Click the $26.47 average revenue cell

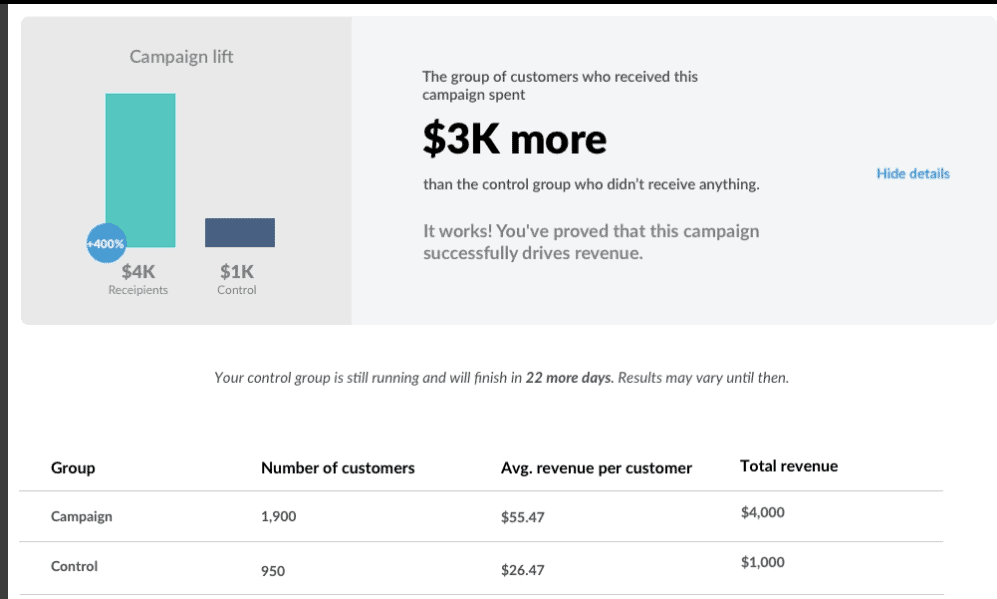pos(523,570)
